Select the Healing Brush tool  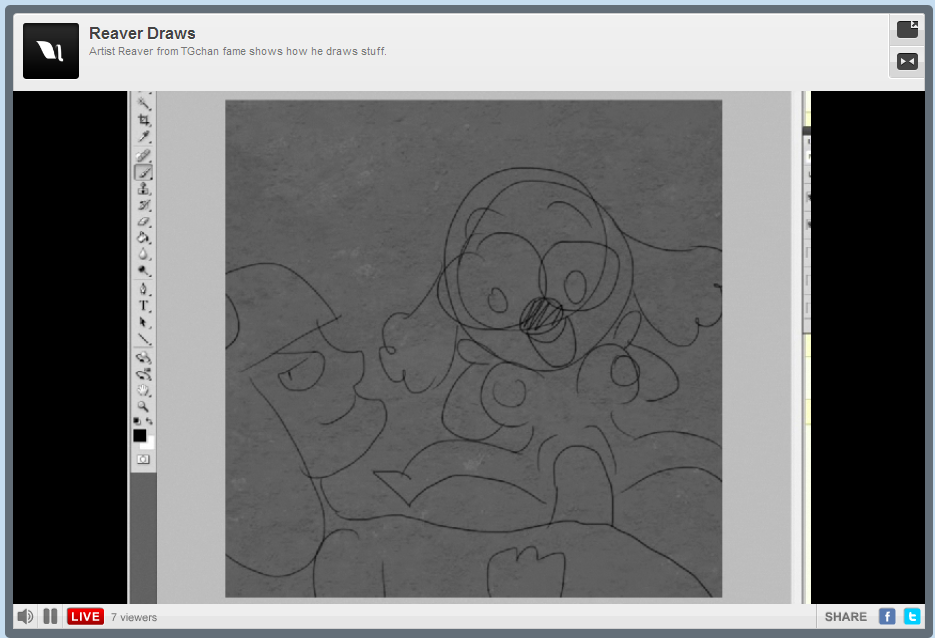pos(144,155)
